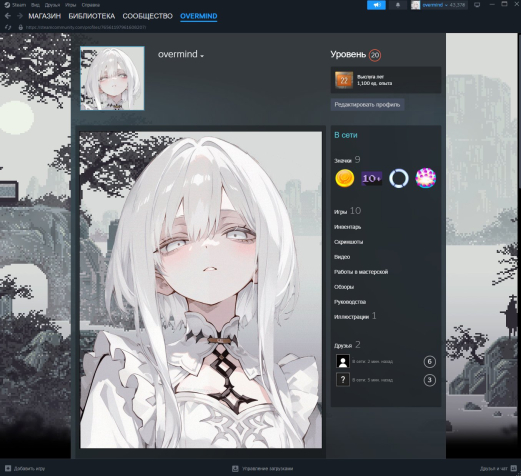521x476 pixels.
Task: Click the downloads icon in bottom bar
Action: click(x=235, y=469)
